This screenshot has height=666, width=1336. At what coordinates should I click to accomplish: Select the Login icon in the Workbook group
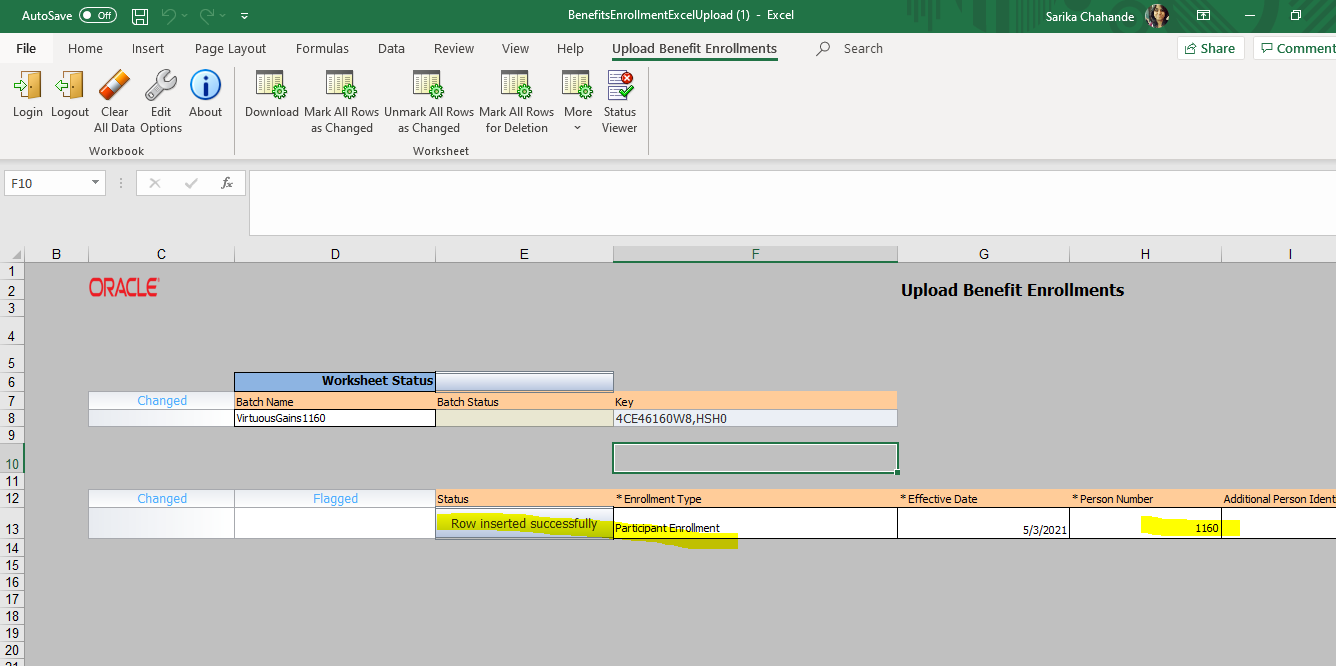(x=27, y=97)
